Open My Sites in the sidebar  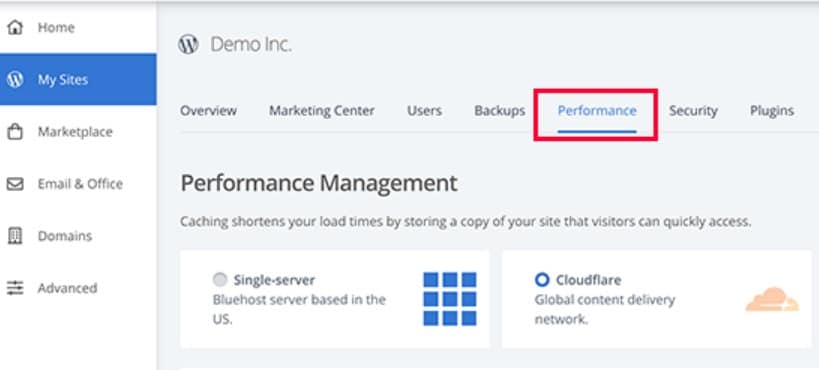(78, 79)
